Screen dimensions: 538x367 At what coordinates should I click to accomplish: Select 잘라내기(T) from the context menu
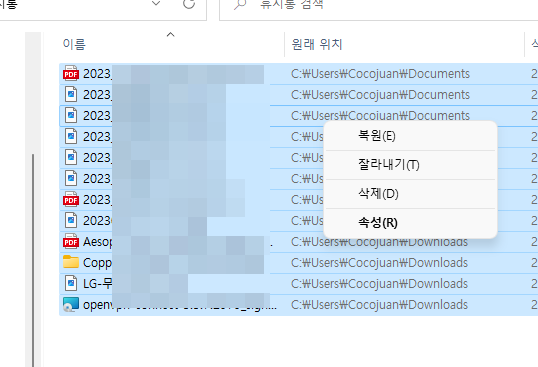(411, 165)
